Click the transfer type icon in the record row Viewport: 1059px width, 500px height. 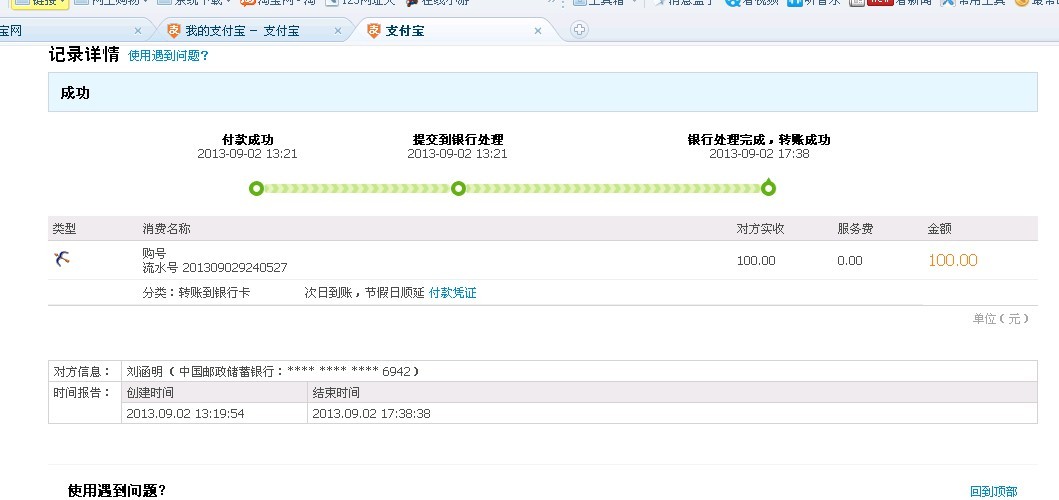pos(62,260)
